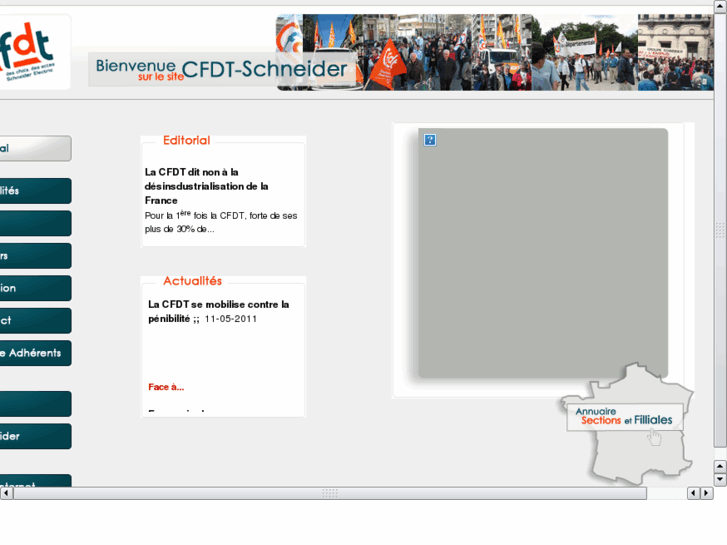Click the 'Bienvenue sur le site CFDT-Schneider' banner
Viewport: 727px width, 545px height.
(222, 70)
